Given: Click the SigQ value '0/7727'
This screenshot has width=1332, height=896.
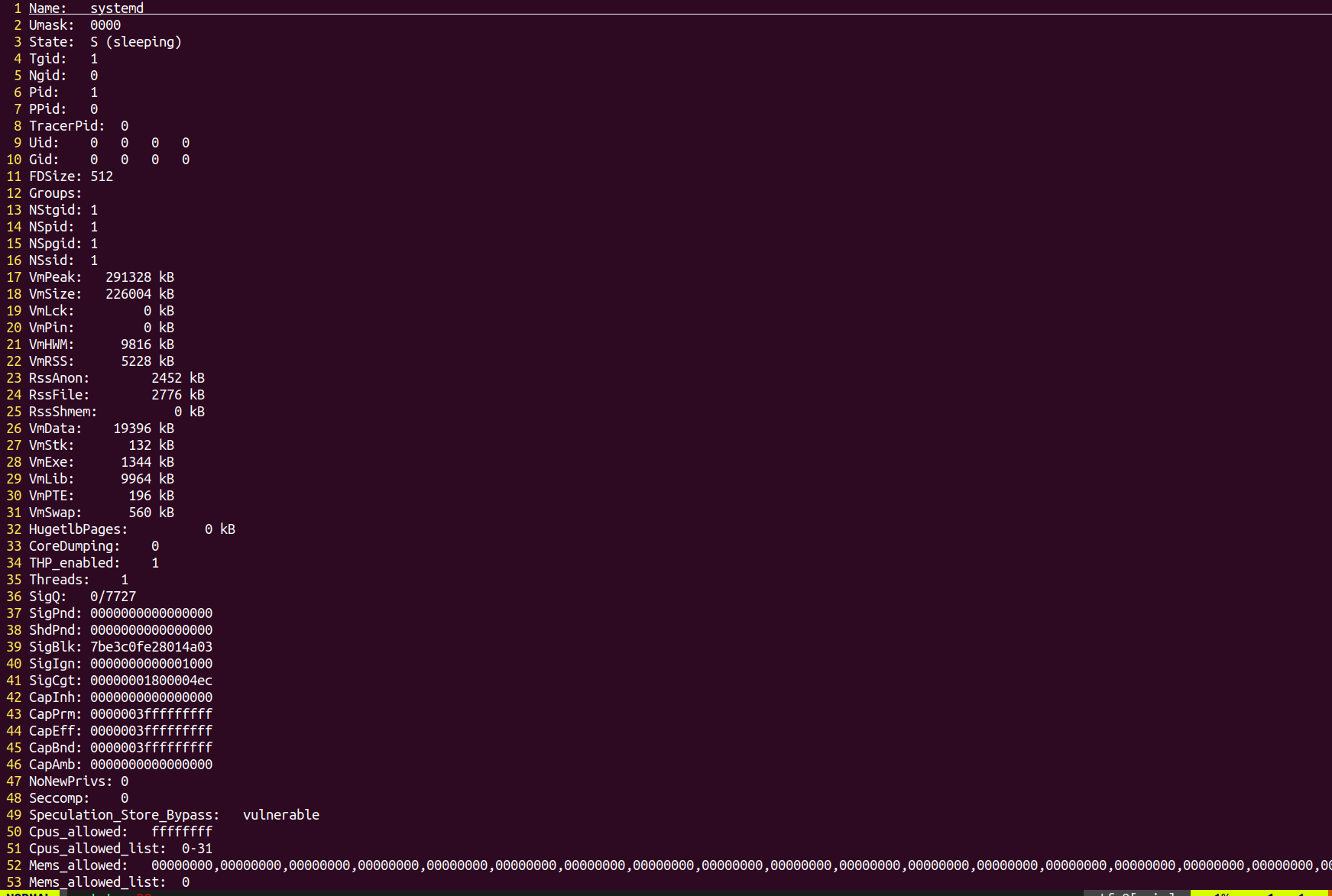Looking at the screenshot, I should pyautogui.click(x=113, y=597).
